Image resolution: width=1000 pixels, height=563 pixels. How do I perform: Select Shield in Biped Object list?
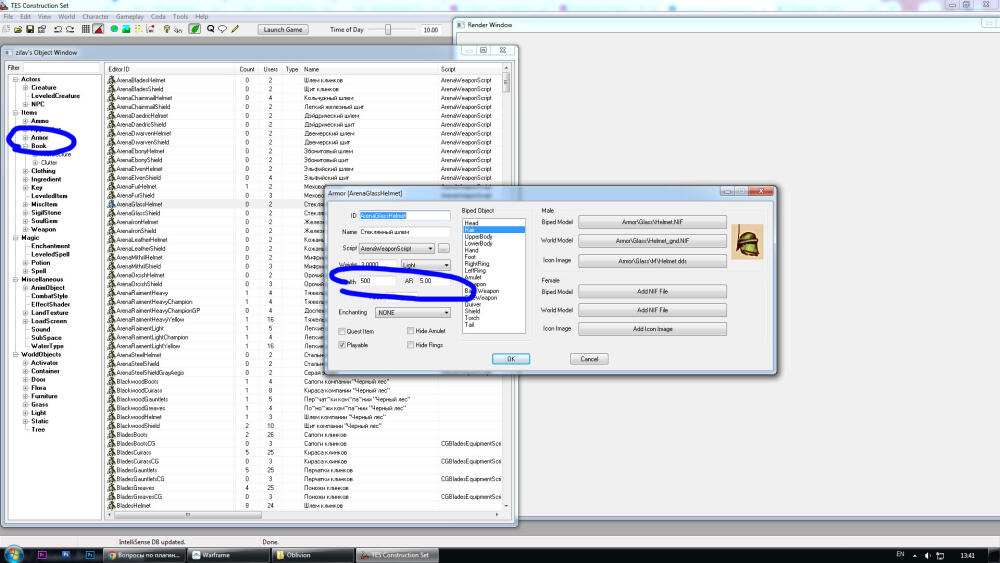coord(473,311)
